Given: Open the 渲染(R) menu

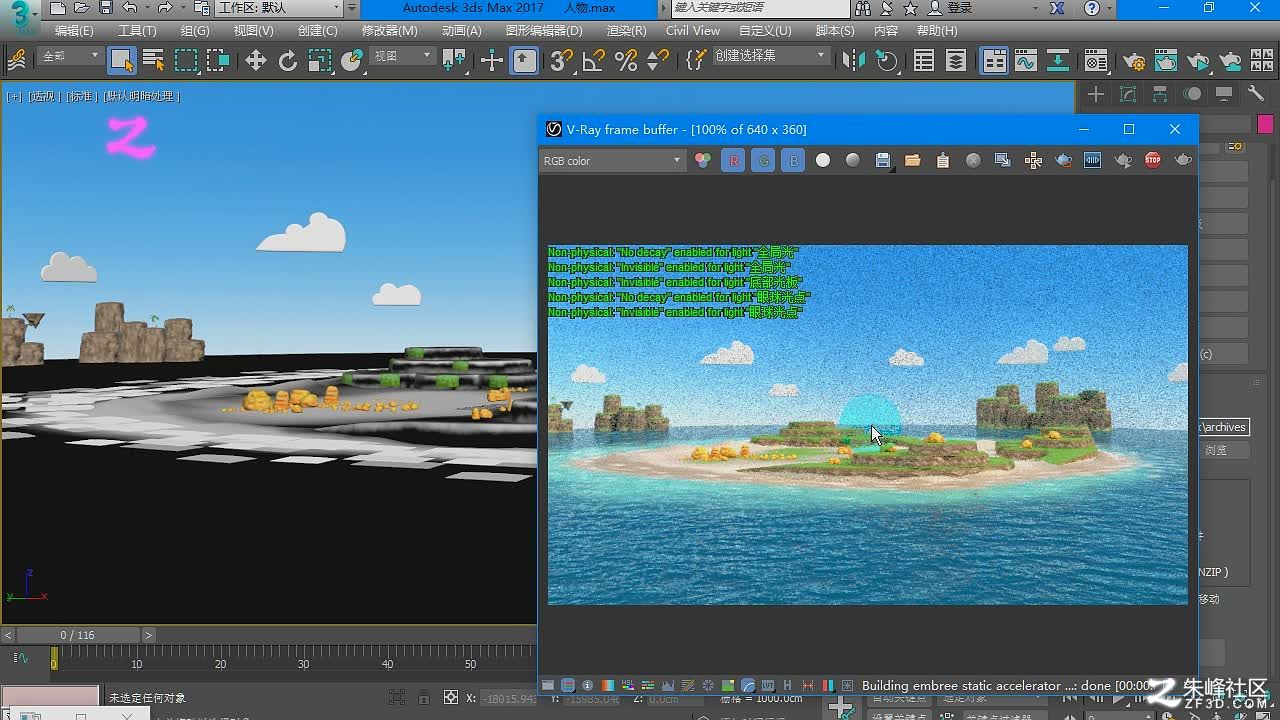Looking at the screenshot, I should click(x=627, y=31).
